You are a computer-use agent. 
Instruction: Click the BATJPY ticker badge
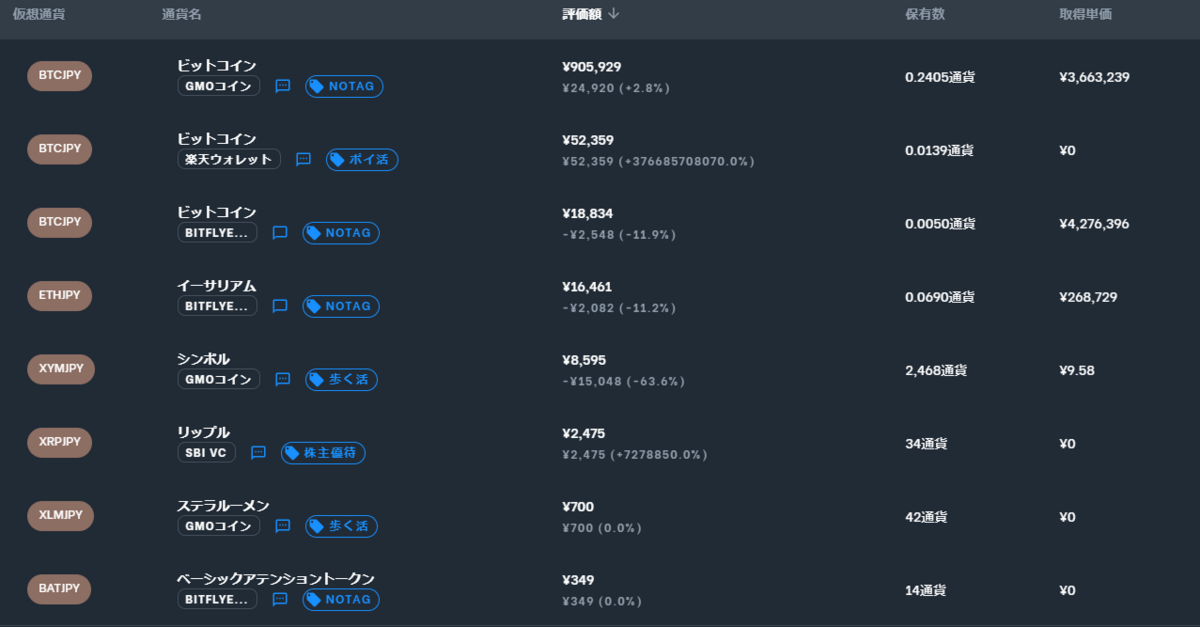pos(59,589)
